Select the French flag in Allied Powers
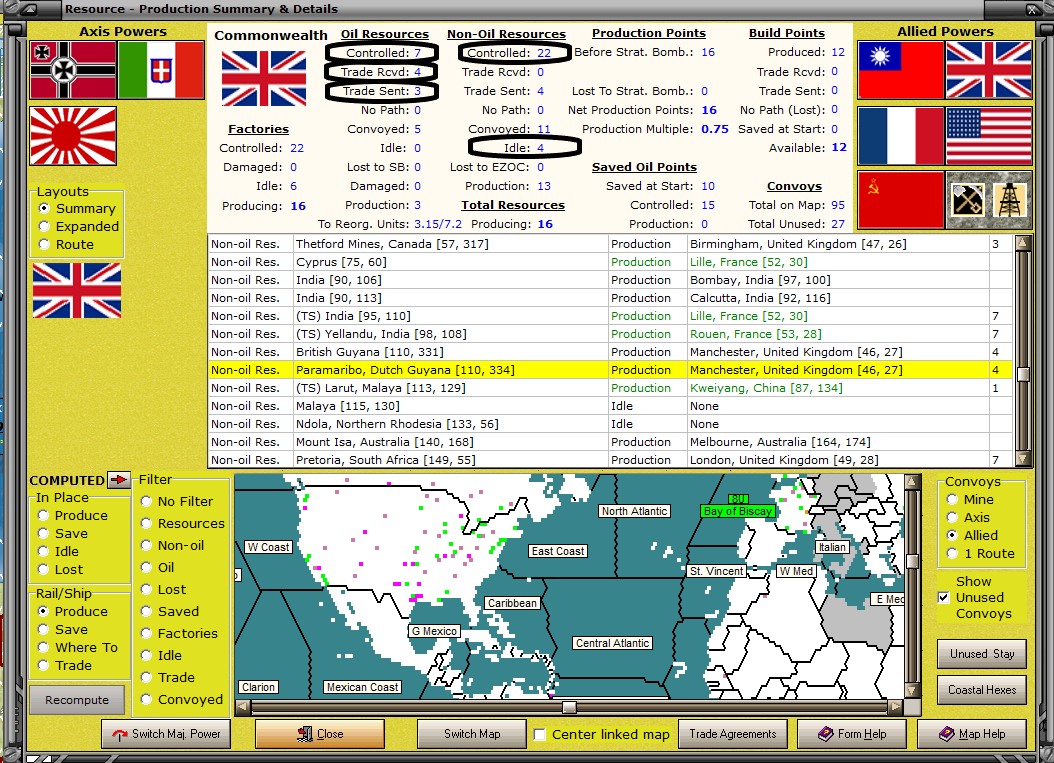Viewport: 1054px width, 763px height. [x=901, y=136]
